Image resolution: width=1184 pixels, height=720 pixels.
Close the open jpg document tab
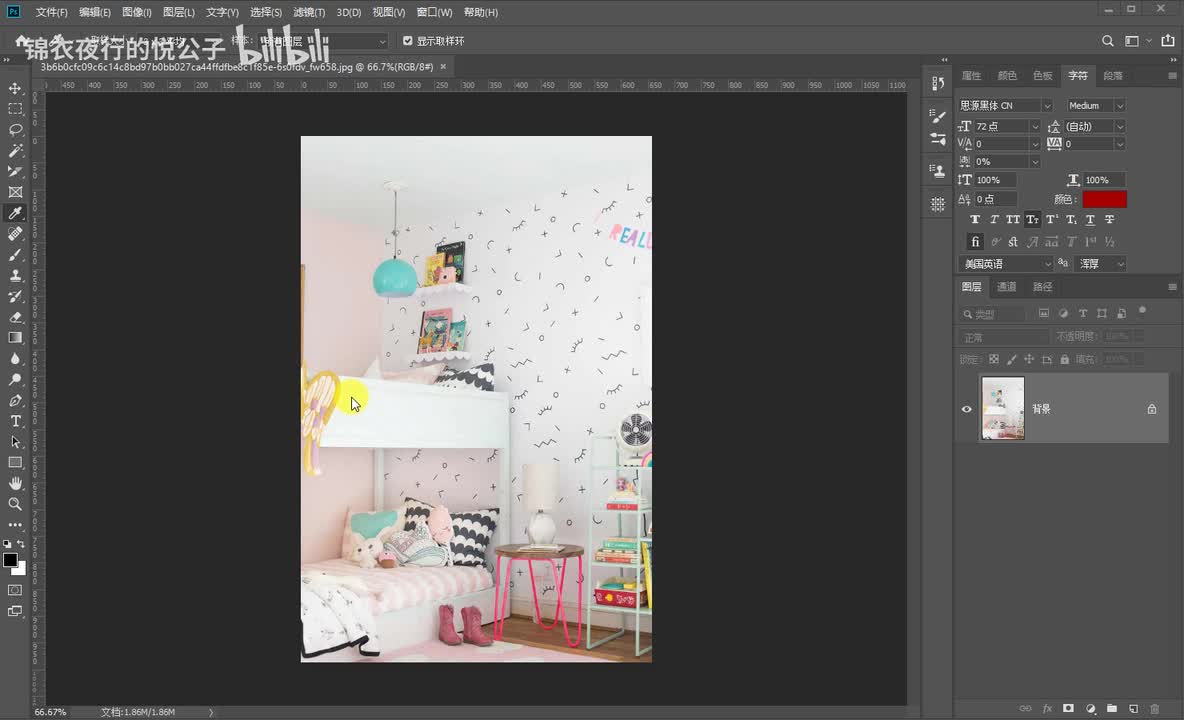tap(443, 67)
